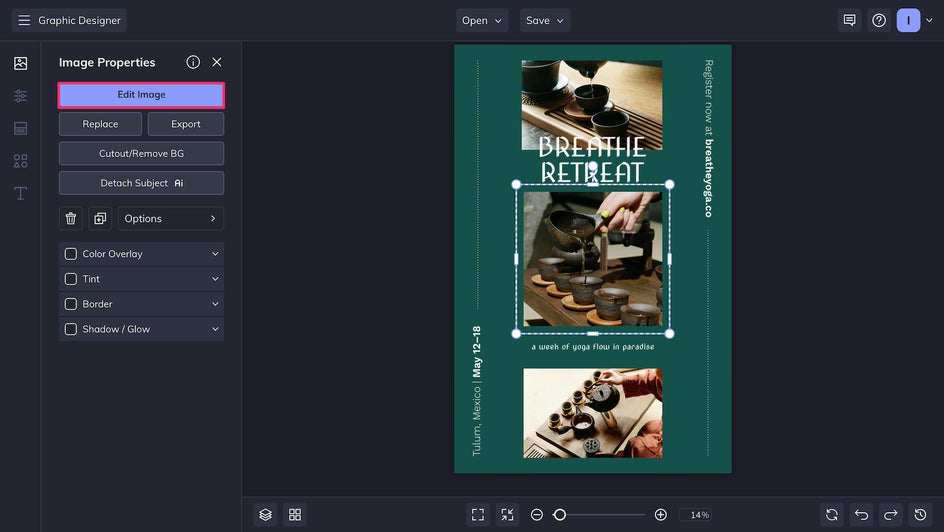Enable the Tint checkbox
Image resolution: width=944 pixels, height=532 pixels.
(x=71, y=279)
